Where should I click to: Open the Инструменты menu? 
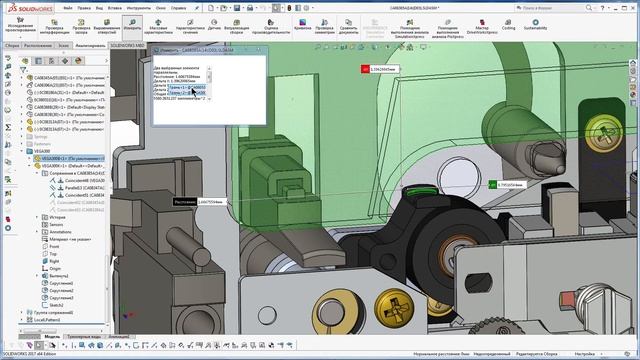(x=138, y=8)
